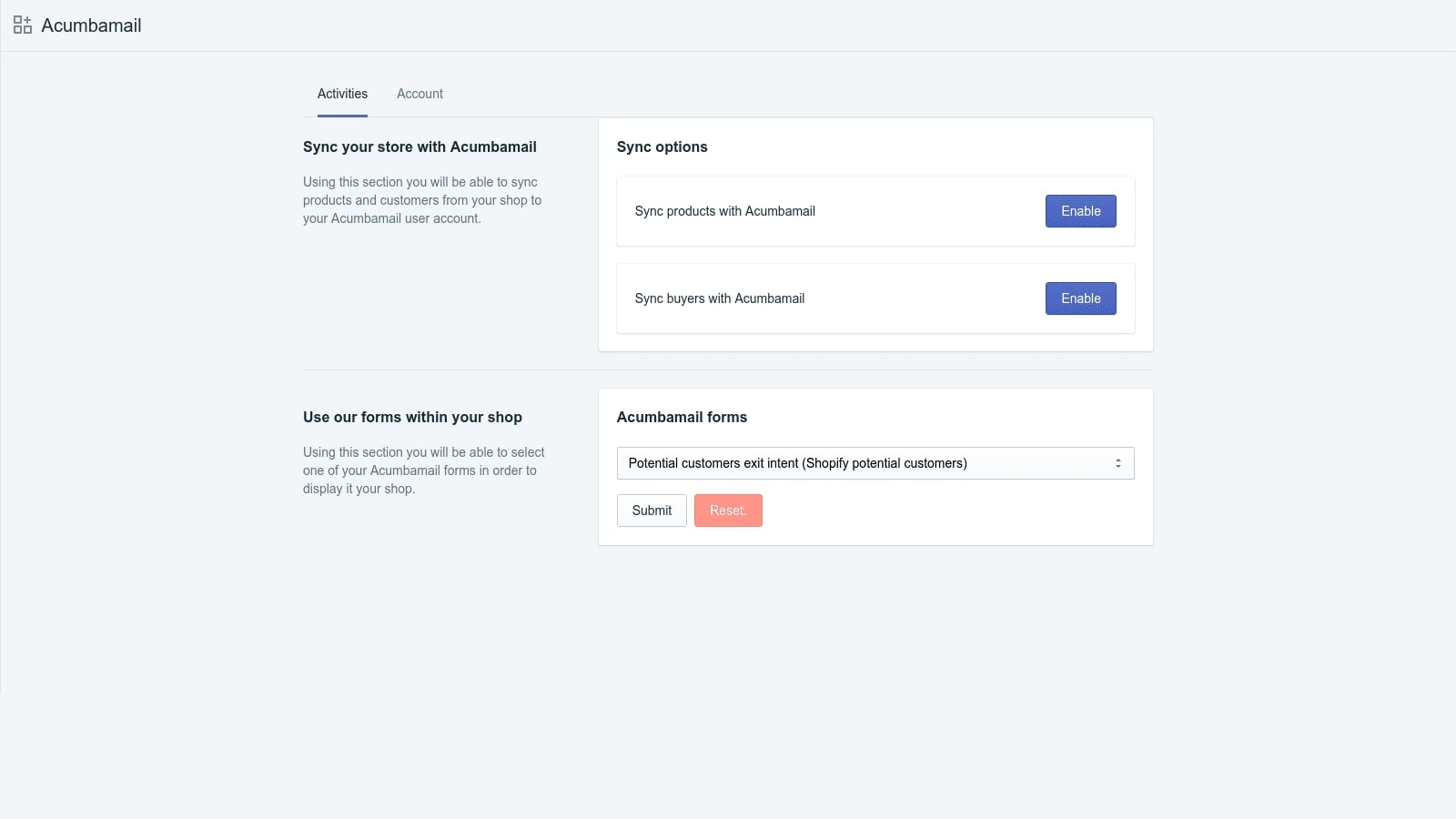Click the stepper arrows on the forms selector
1456x819 pixels.
coord(1118,462)
